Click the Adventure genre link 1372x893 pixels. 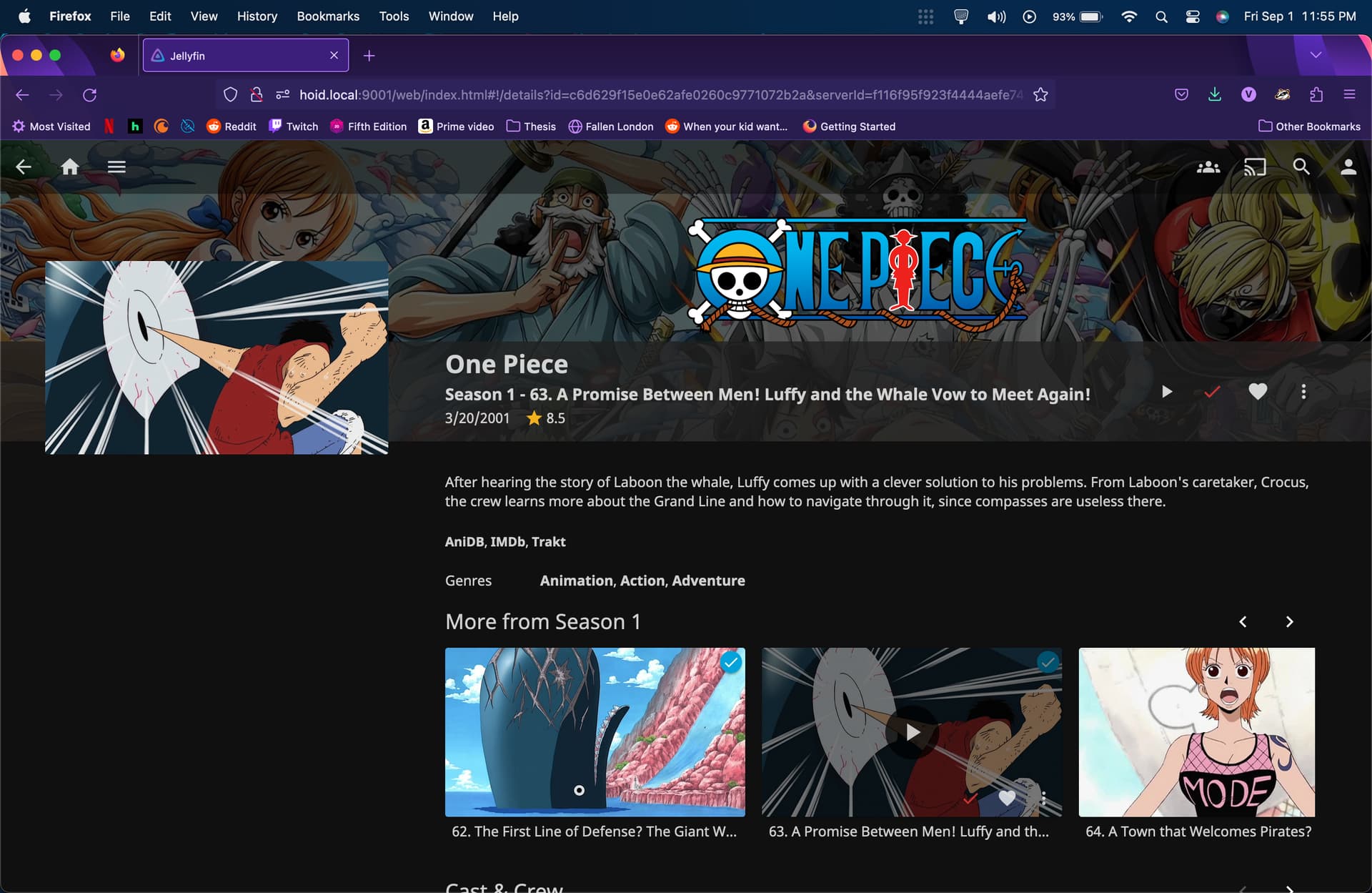pos(708,581)
